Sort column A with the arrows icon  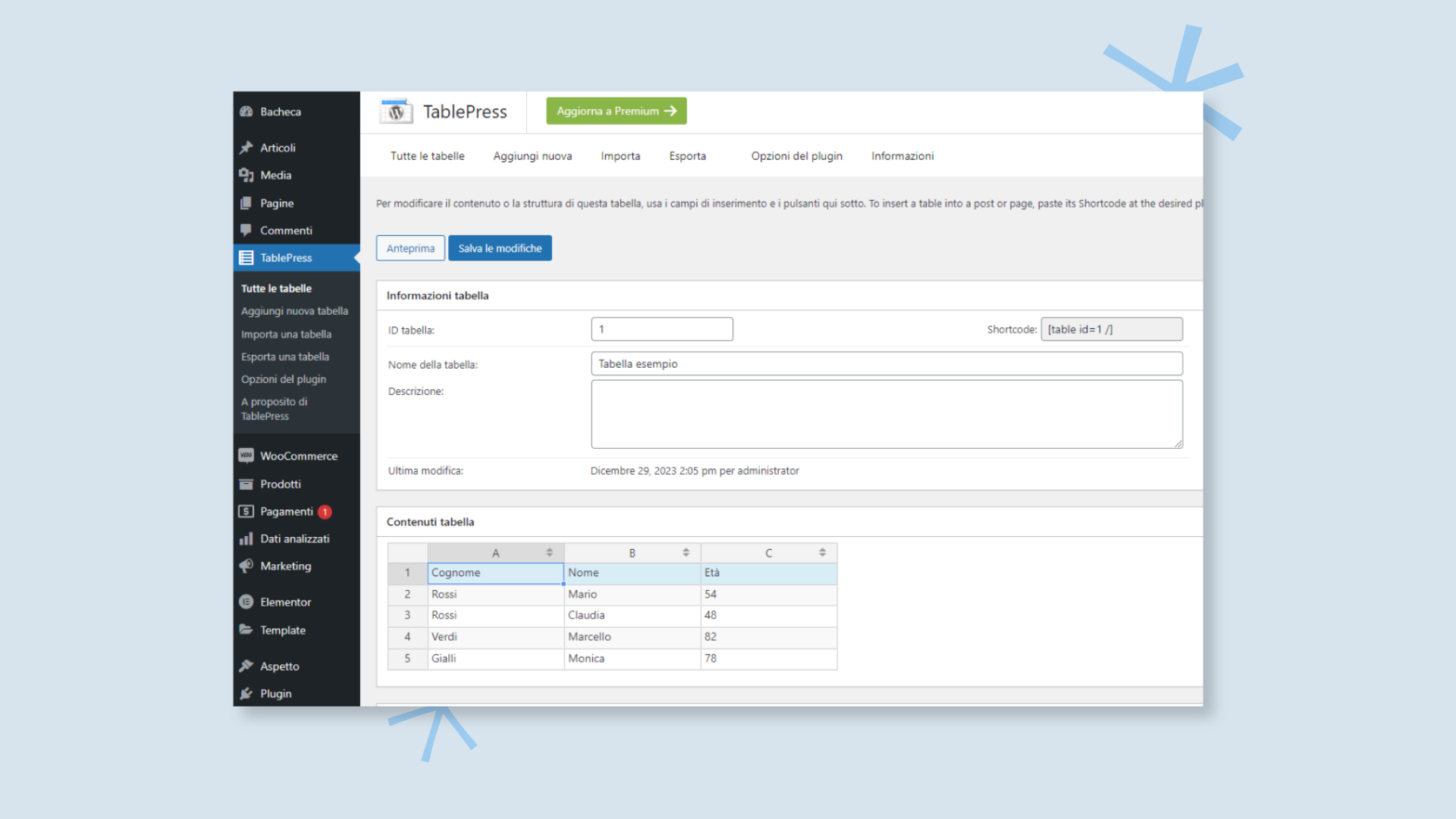550,553
